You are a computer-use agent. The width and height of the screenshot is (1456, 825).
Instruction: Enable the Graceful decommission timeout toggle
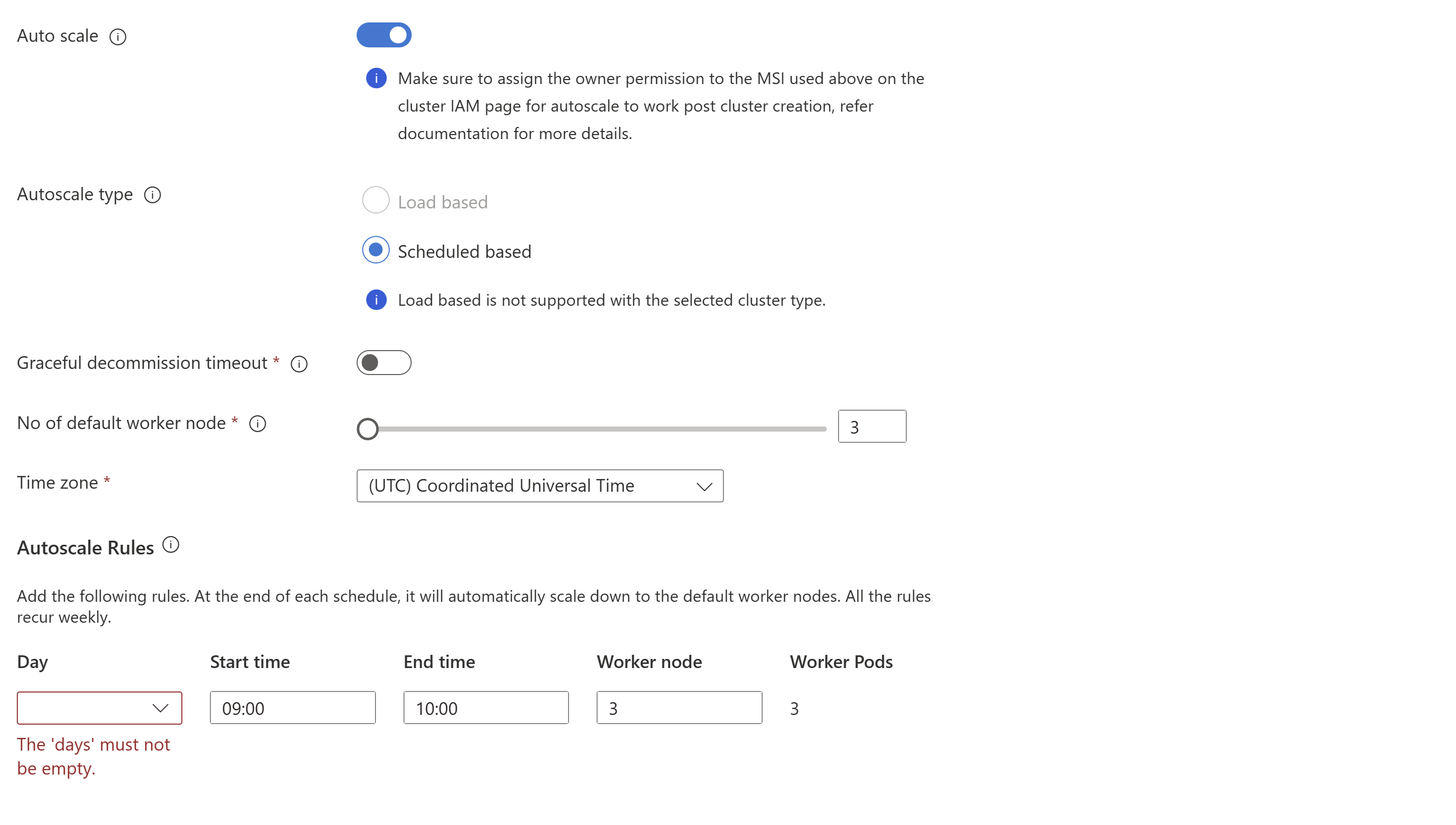pos(384,363)
